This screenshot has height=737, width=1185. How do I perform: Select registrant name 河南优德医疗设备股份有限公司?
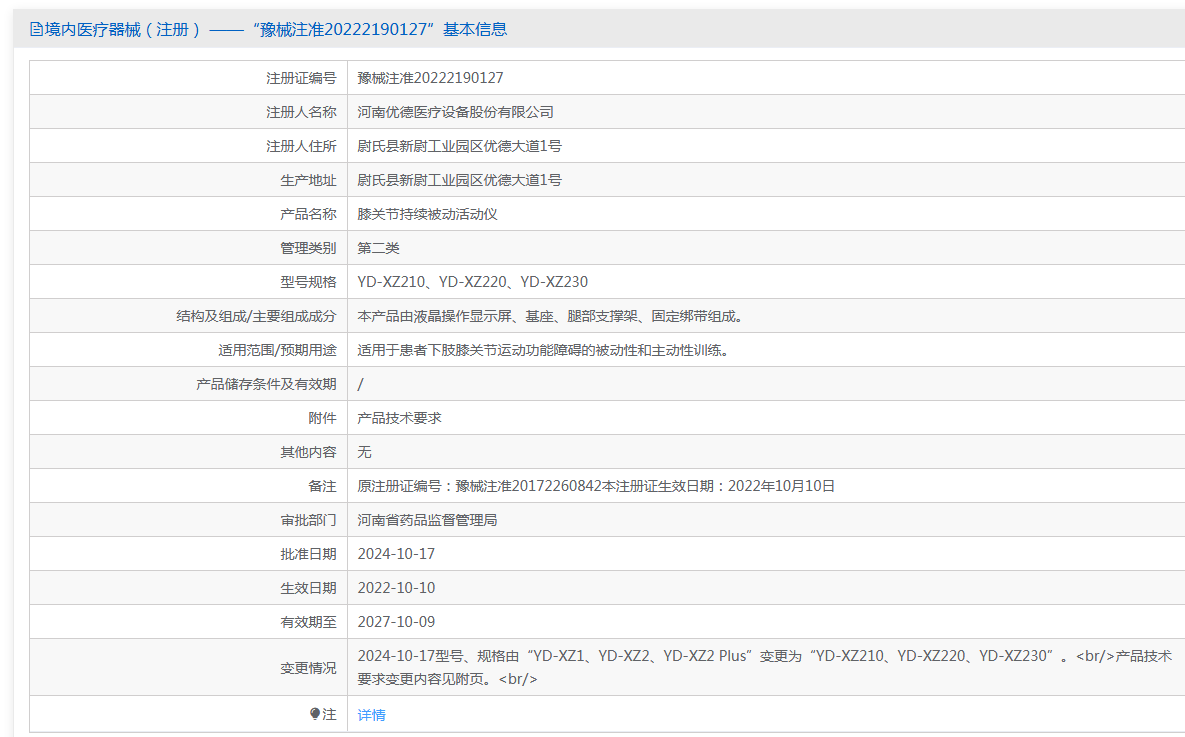click(455, 112)
